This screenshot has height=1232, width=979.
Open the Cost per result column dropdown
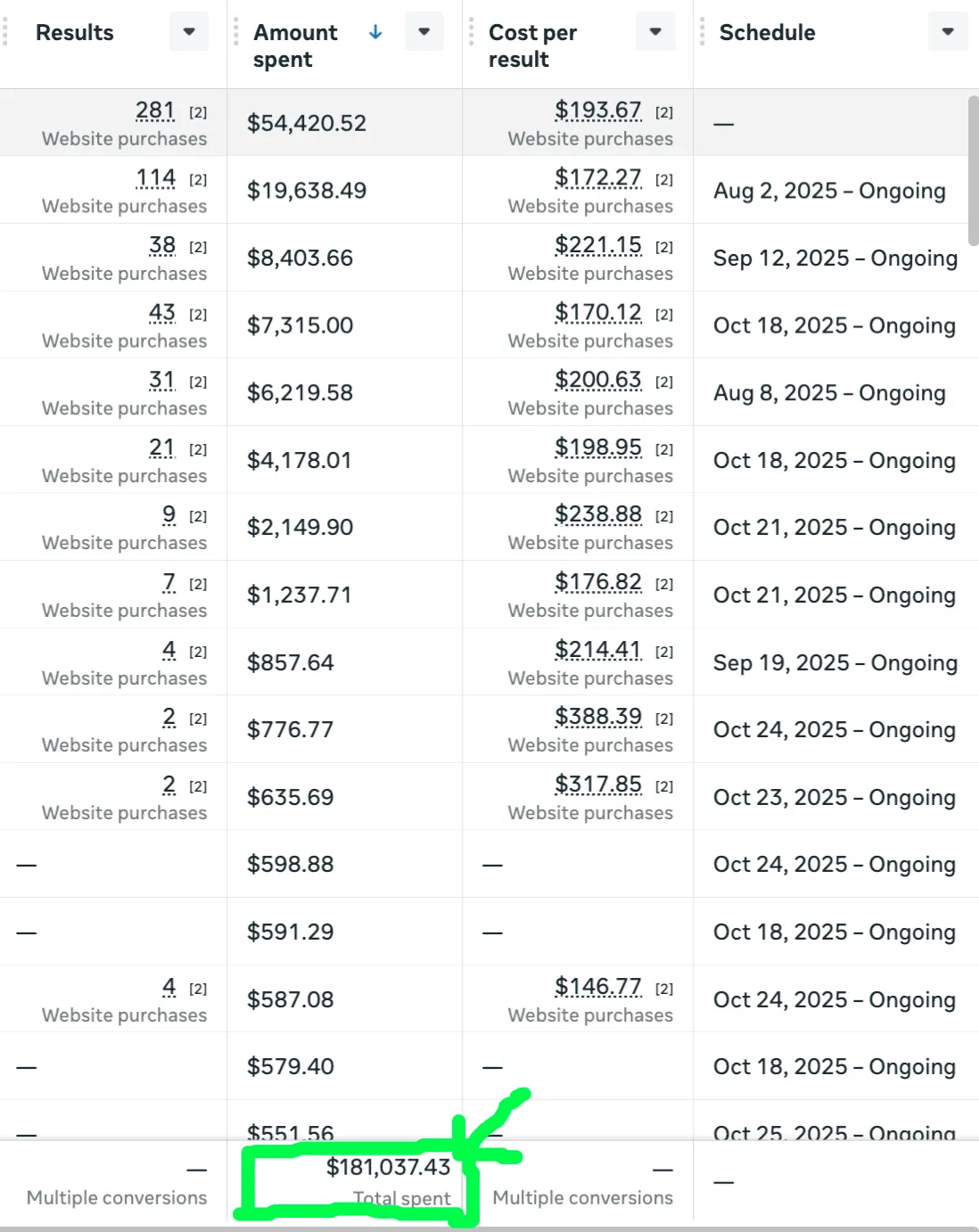(x=655, y=32)
